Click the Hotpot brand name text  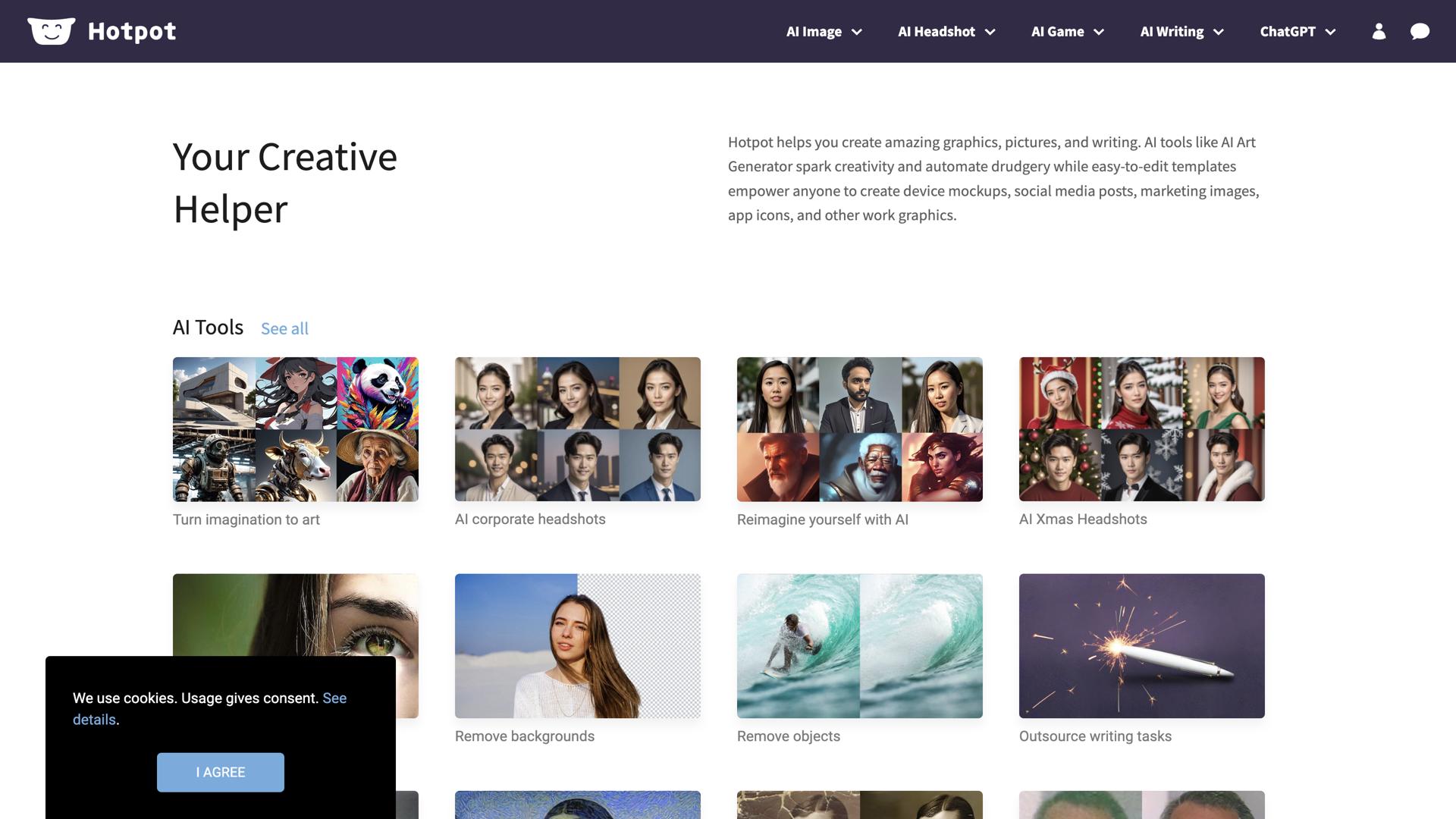tap(132, 31)
